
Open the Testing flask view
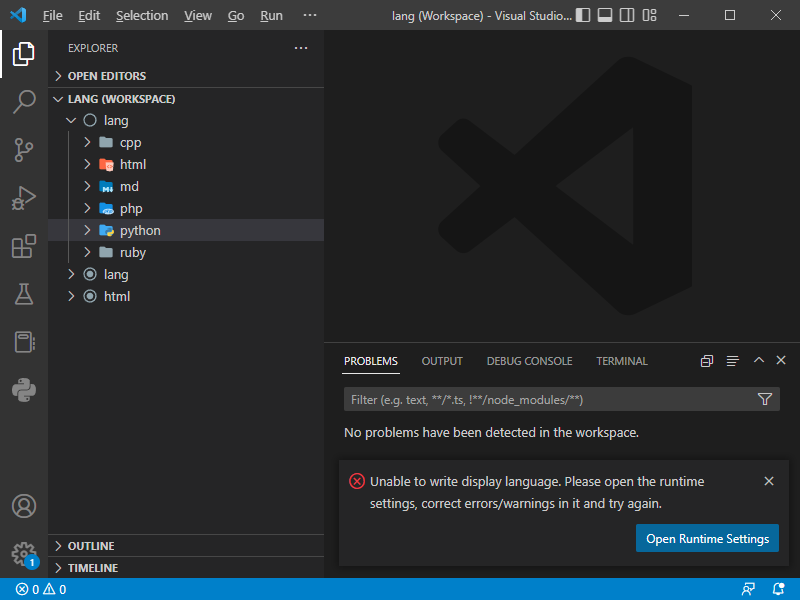[x=24, y=294]
